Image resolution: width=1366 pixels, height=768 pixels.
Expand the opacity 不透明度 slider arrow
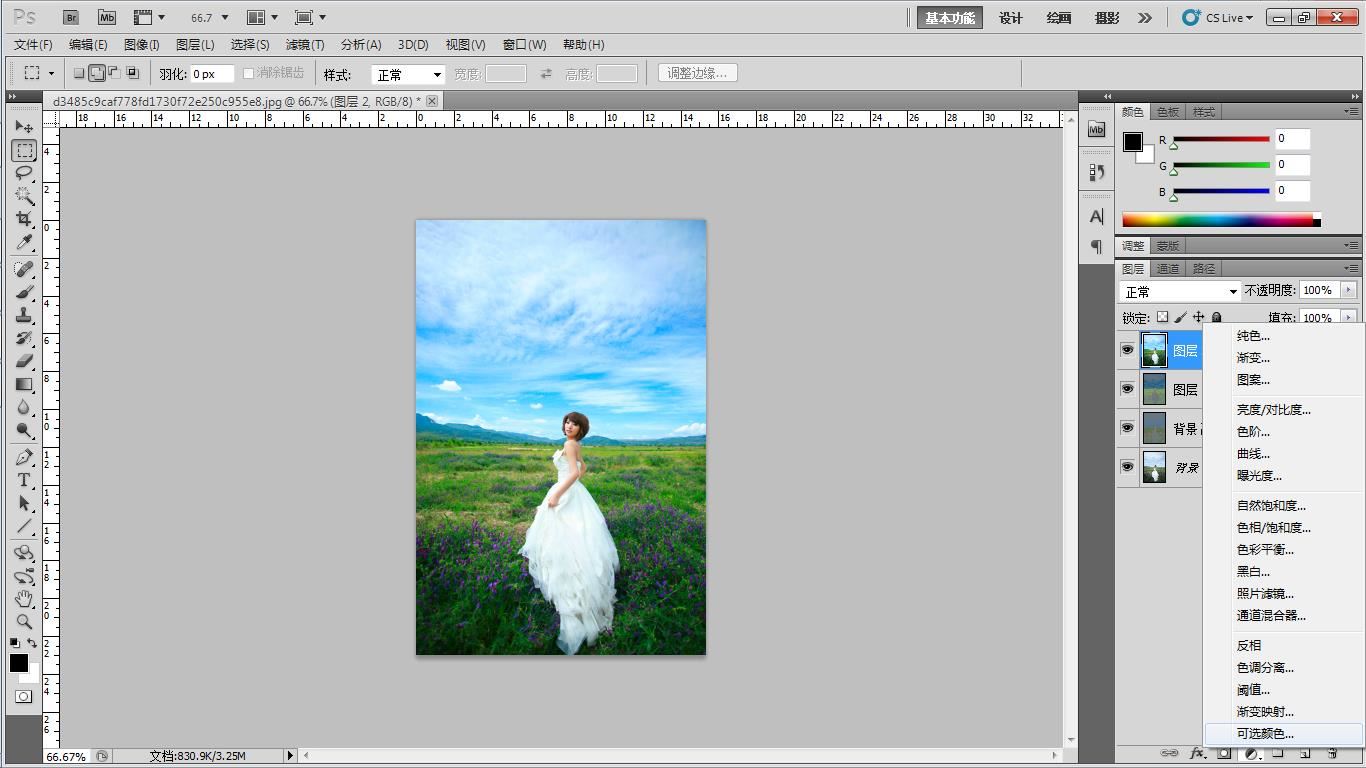[x=1348, y=290]
